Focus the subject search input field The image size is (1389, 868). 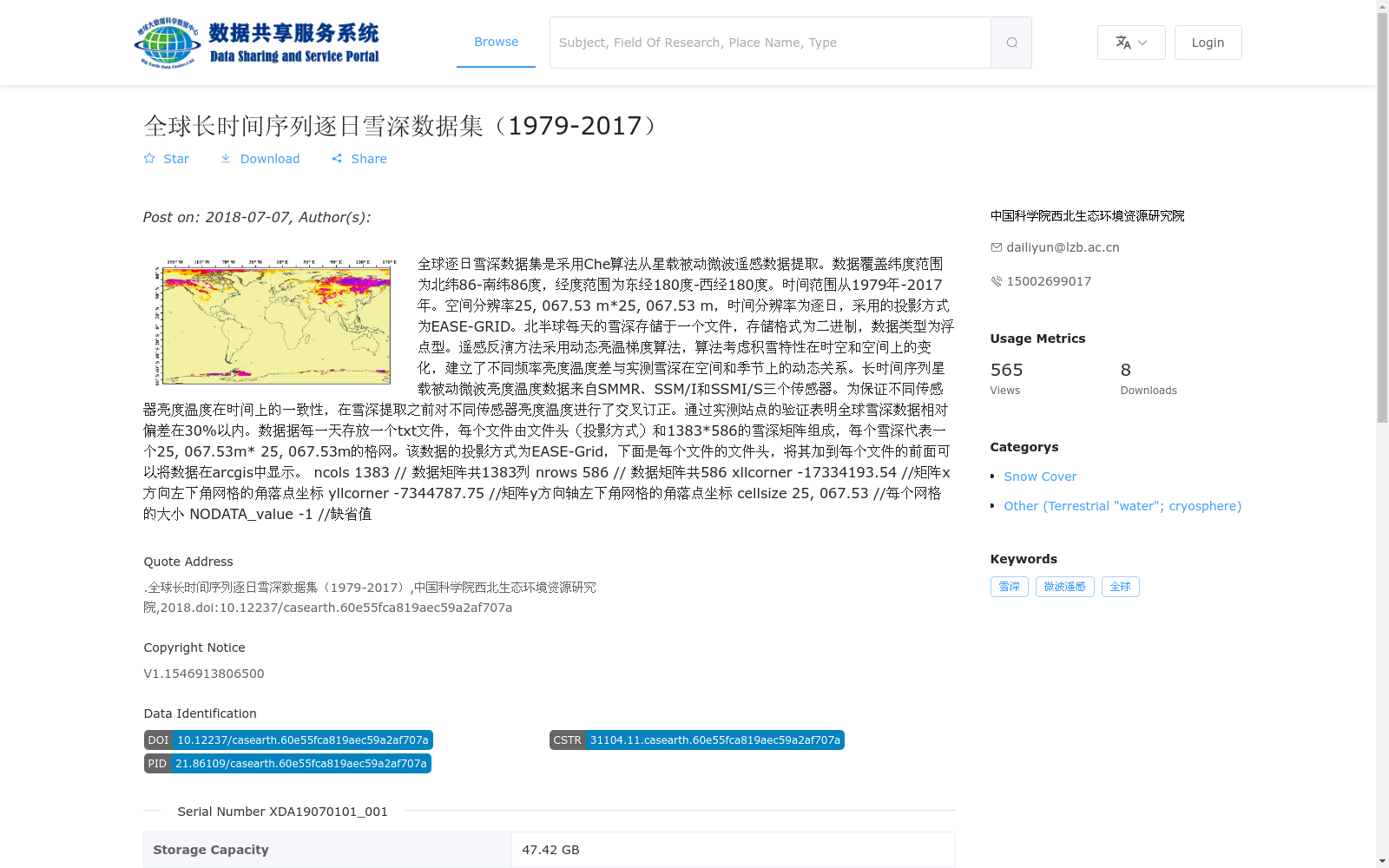[x=770, y=43]
